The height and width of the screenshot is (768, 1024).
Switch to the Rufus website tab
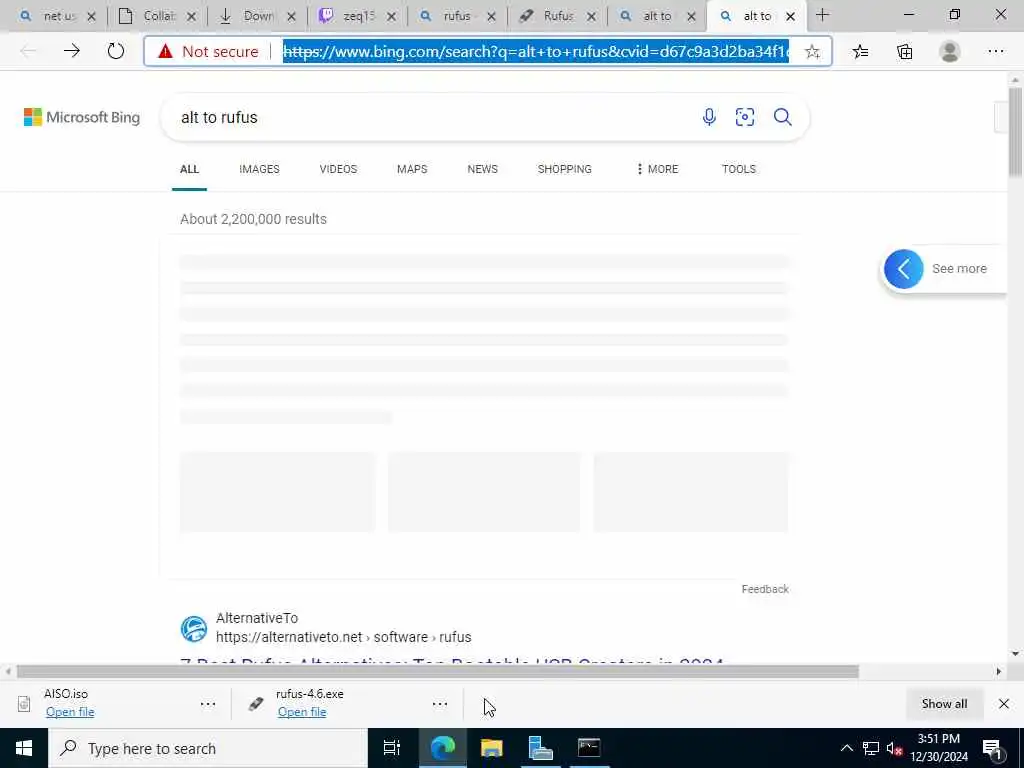[x=558, y=16]
